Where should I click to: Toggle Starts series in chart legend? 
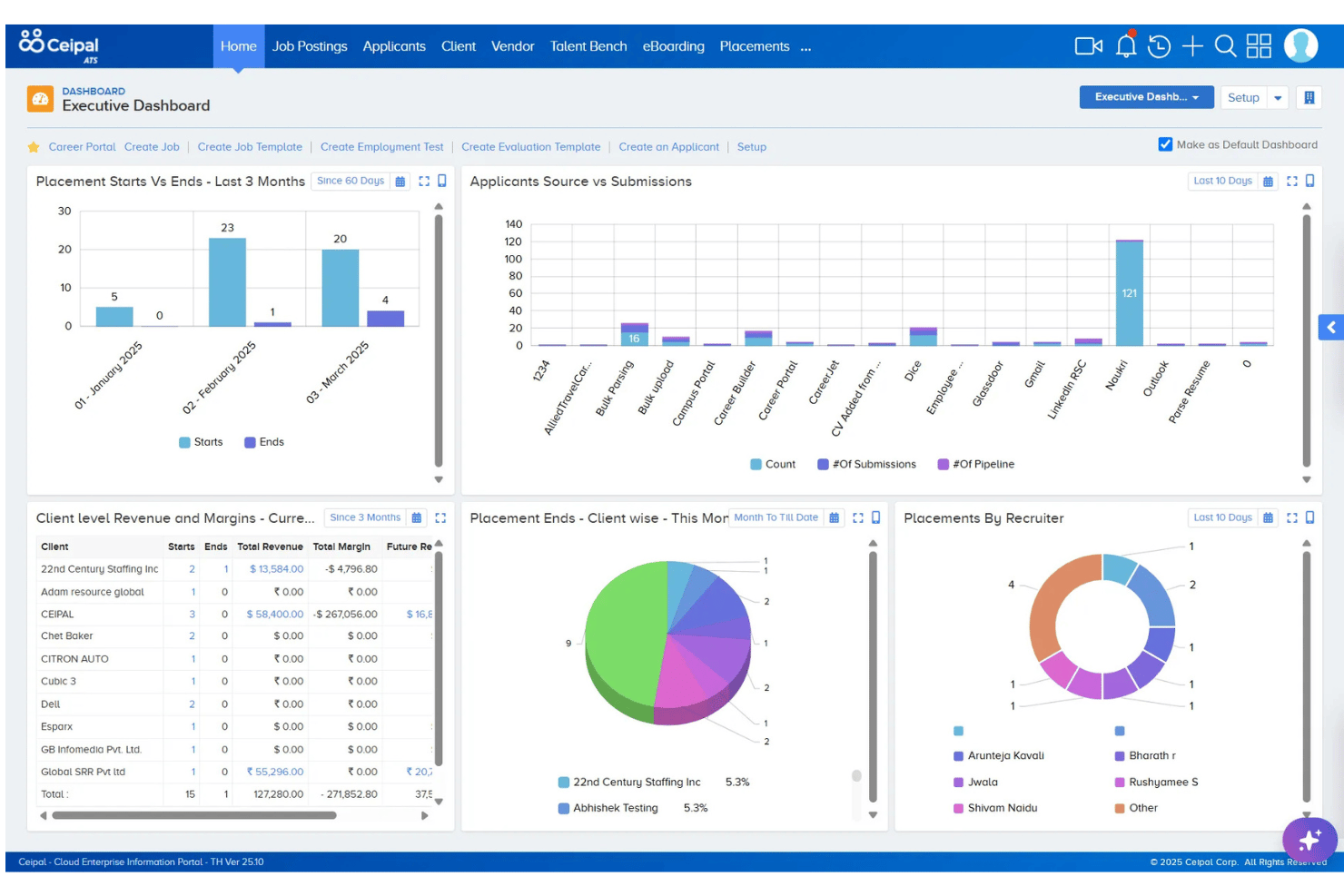(x=201, y=442)
